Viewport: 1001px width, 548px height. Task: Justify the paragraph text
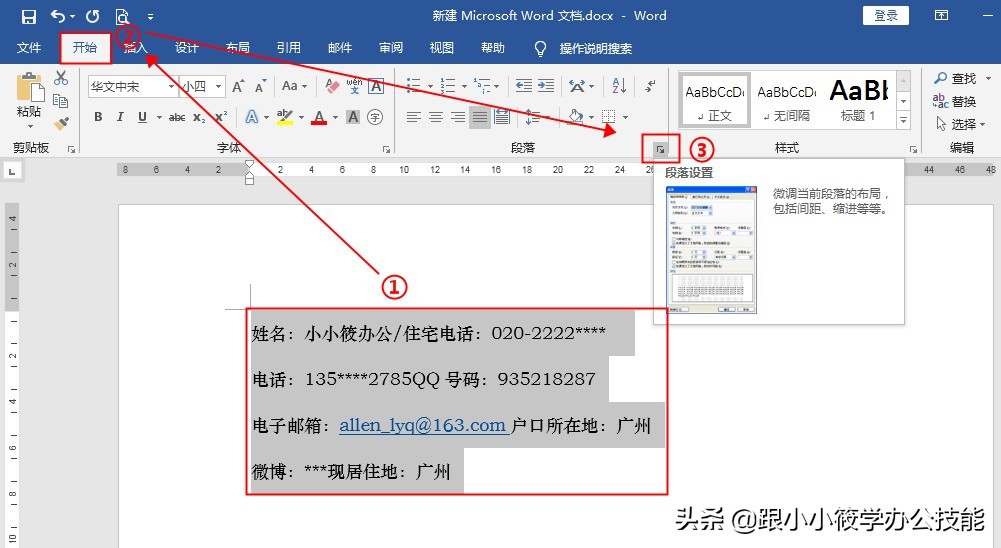pos(480,117)
